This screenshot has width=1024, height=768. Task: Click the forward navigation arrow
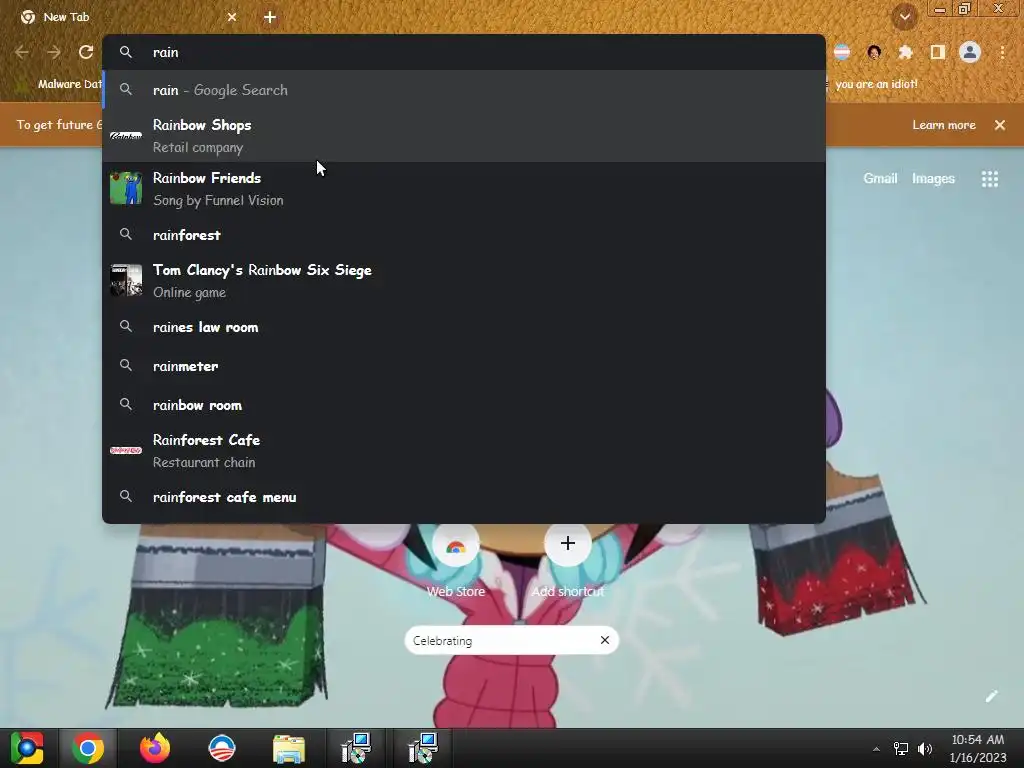pyautogui.click(x=54, y=52)
